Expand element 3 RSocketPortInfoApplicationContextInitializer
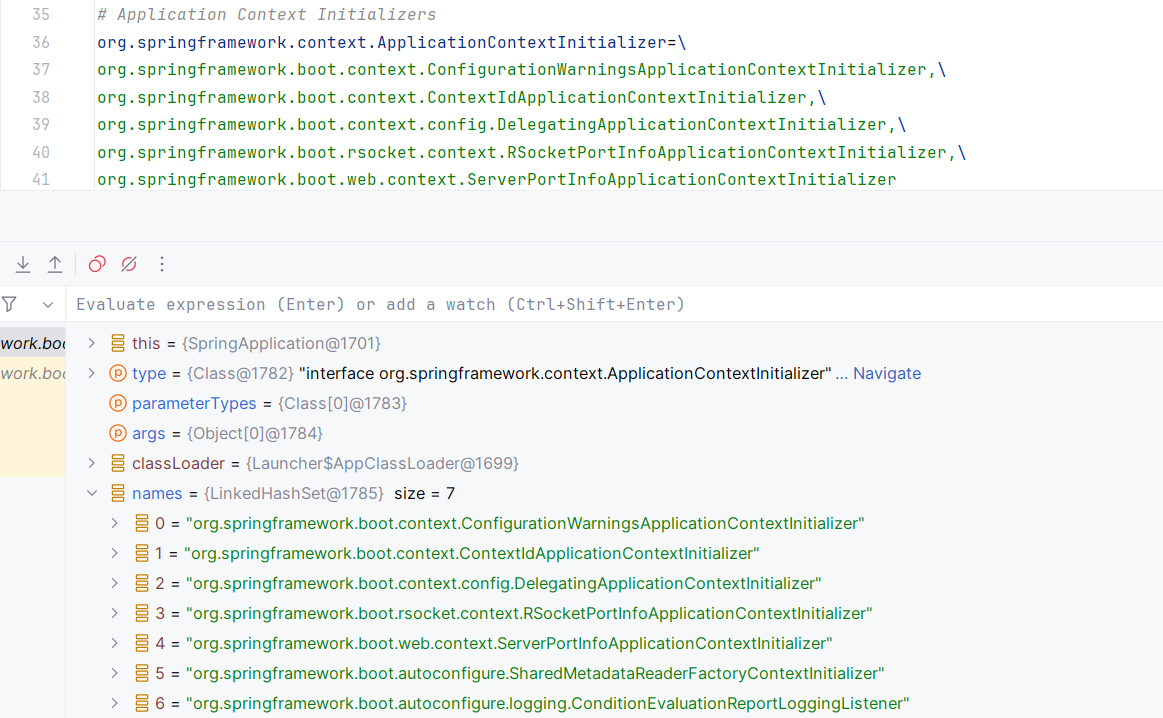This screenshot has height=718, width=1163. click(x=115, y=613)
